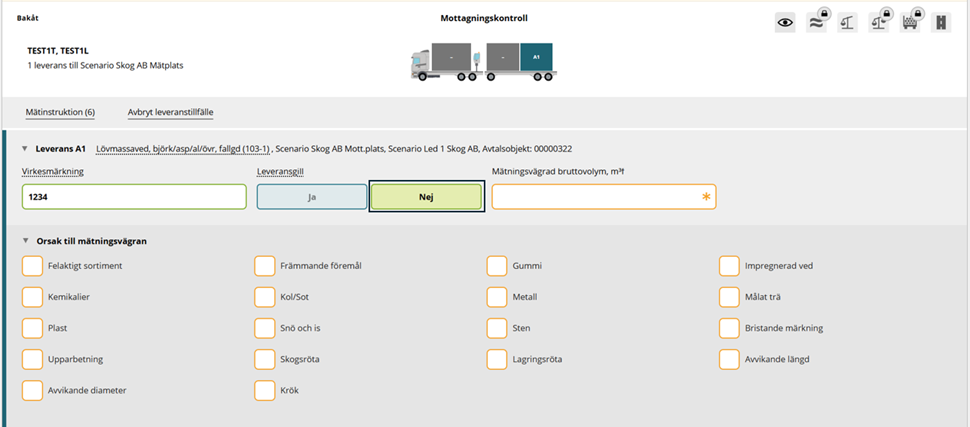The width and height of the screenshot is (970, 427).
Task: Click the road icon
Action: tap(941, 23)
